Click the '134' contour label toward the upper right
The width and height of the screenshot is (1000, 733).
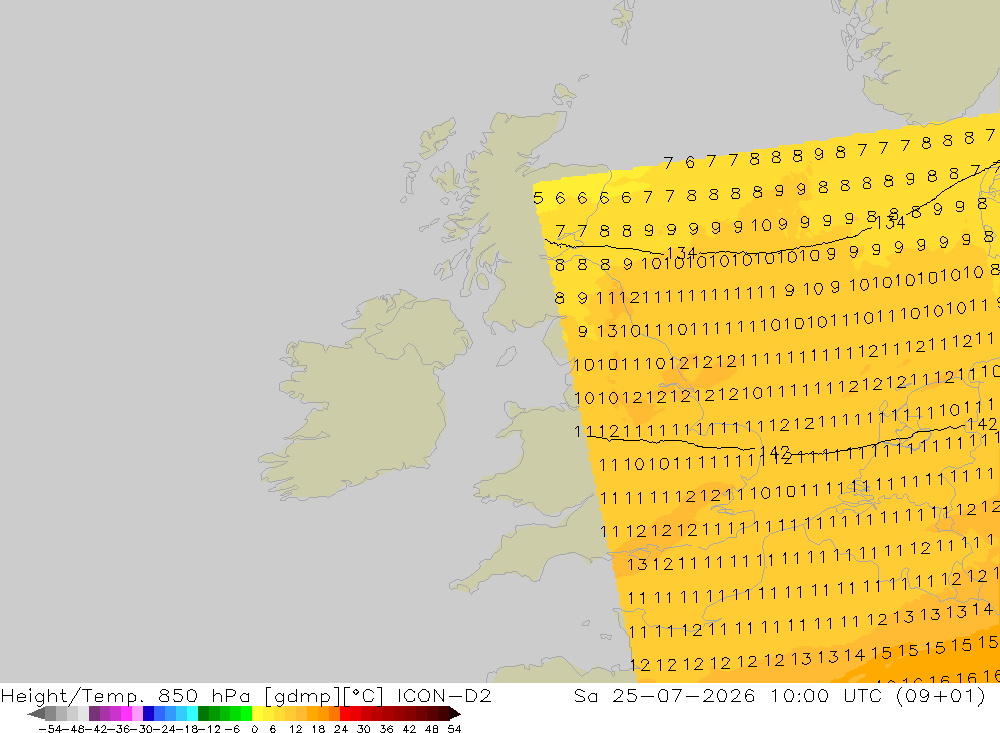point(890,223)
